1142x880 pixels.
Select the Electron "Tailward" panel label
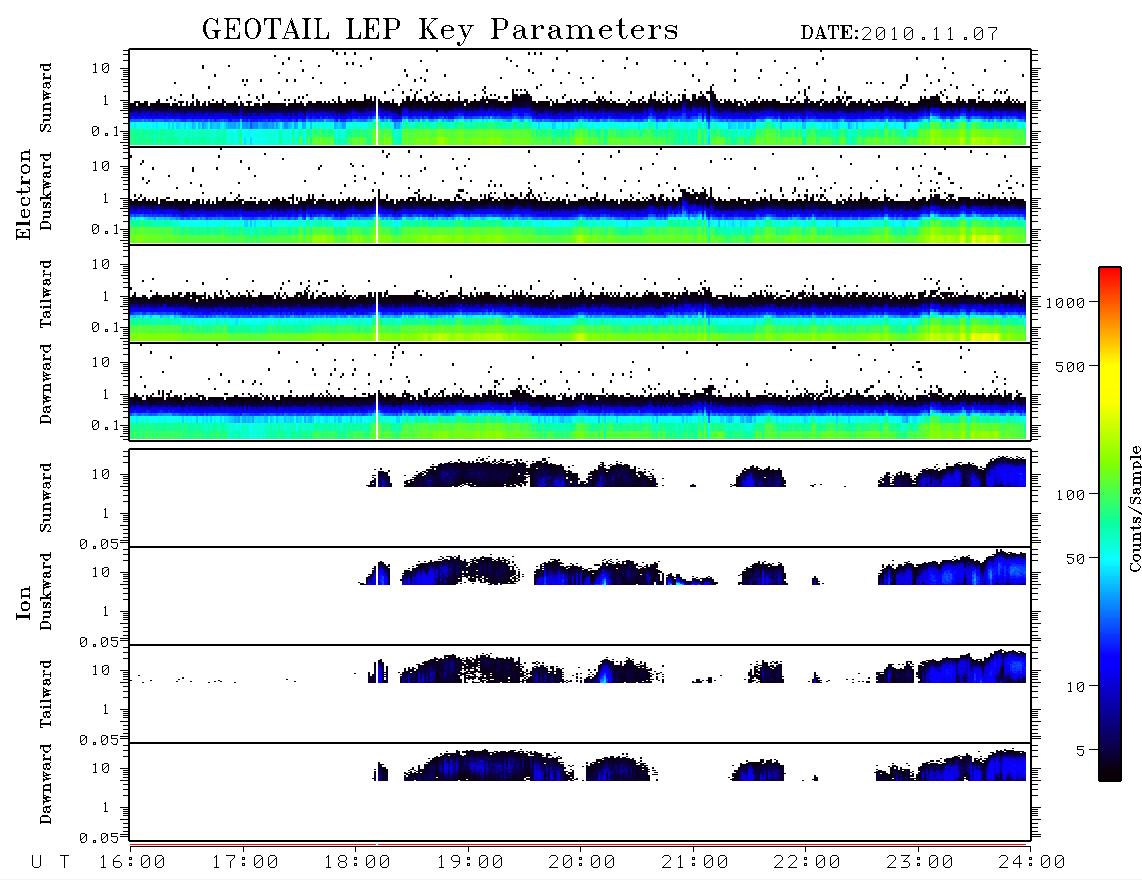pyautogui.click(x=45, y=294)
